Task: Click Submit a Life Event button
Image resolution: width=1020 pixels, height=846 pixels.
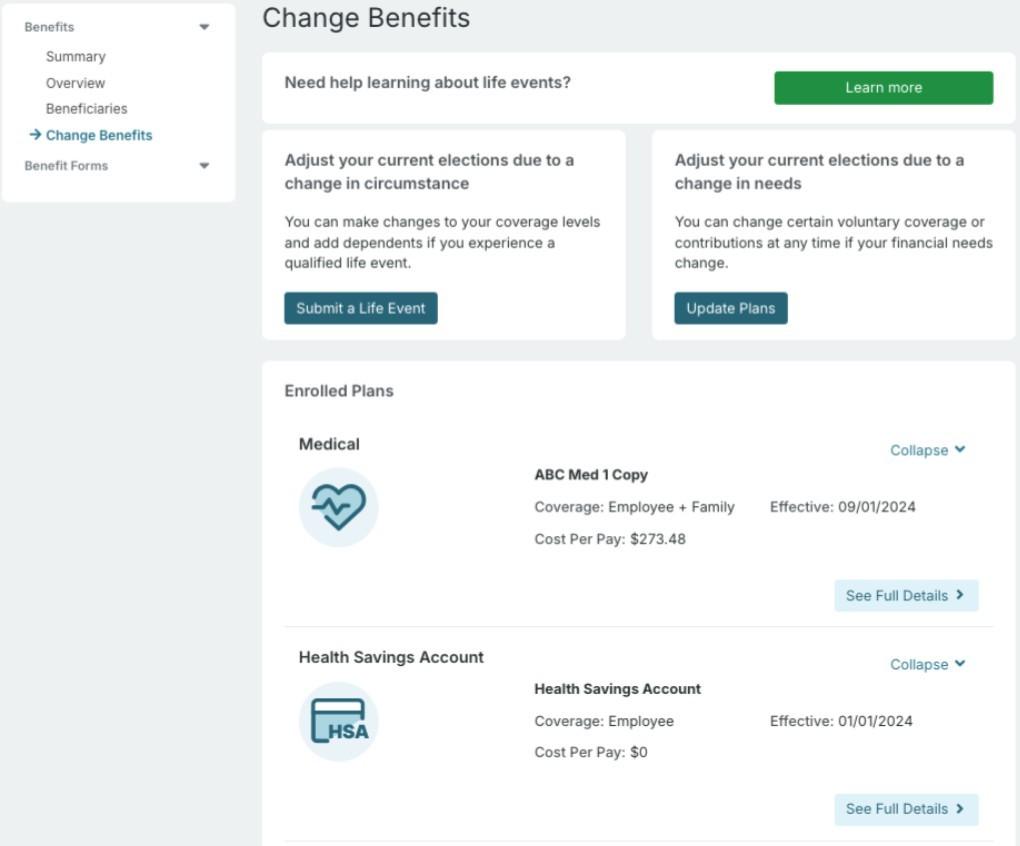Action: click(360, 308)
